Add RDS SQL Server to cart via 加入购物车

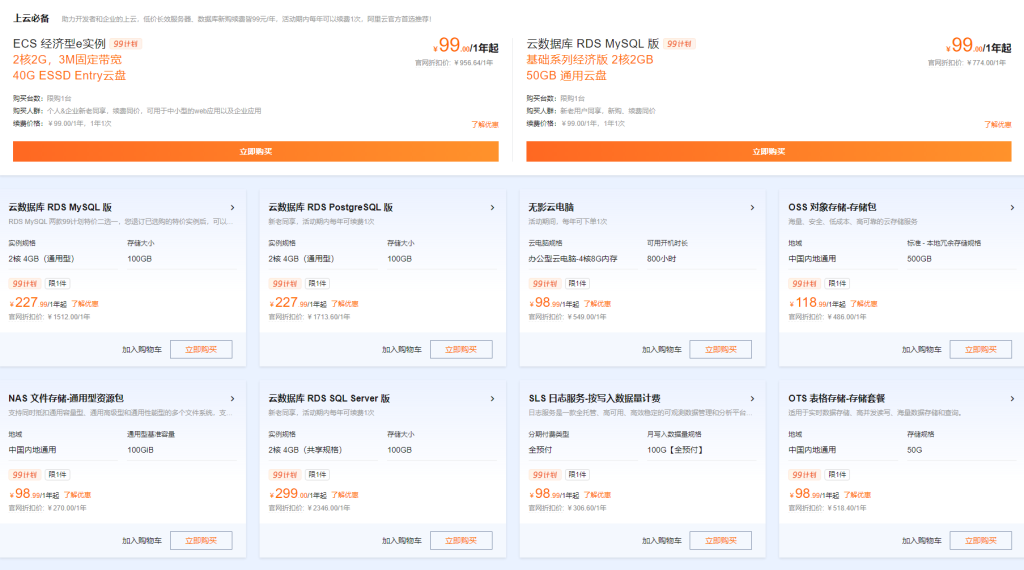pyautogui.click(x=402, y=541)
